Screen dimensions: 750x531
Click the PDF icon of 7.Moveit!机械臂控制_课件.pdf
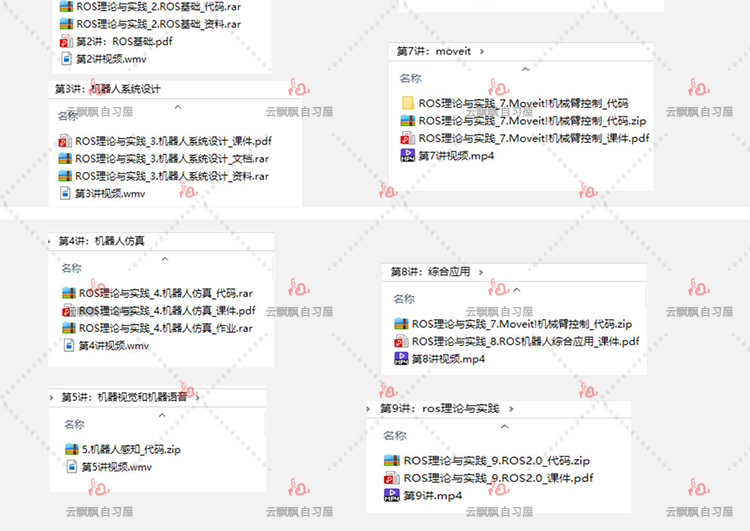(x=408, y=138)
